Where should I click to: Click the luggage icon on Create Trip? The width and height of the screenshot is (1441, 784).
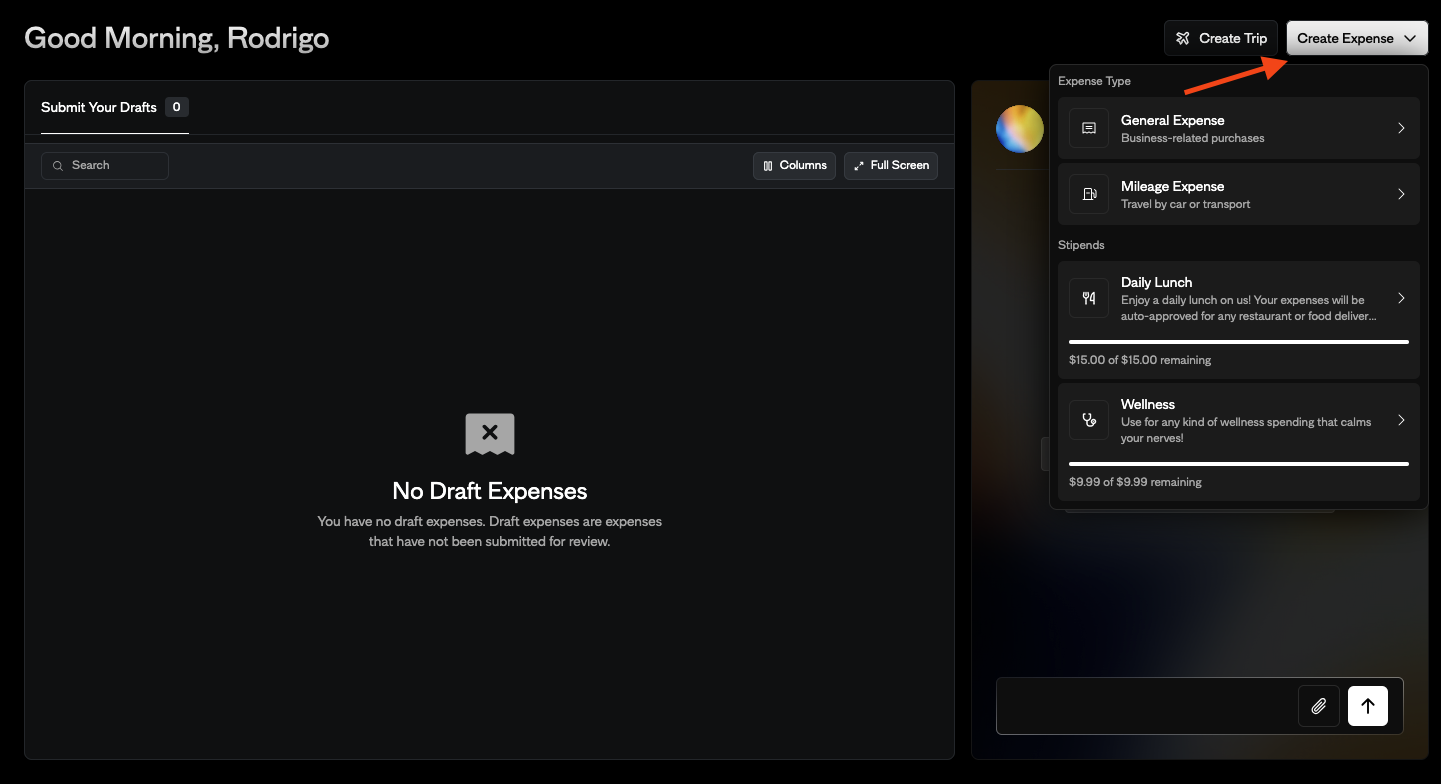[x=1181, y=38]
